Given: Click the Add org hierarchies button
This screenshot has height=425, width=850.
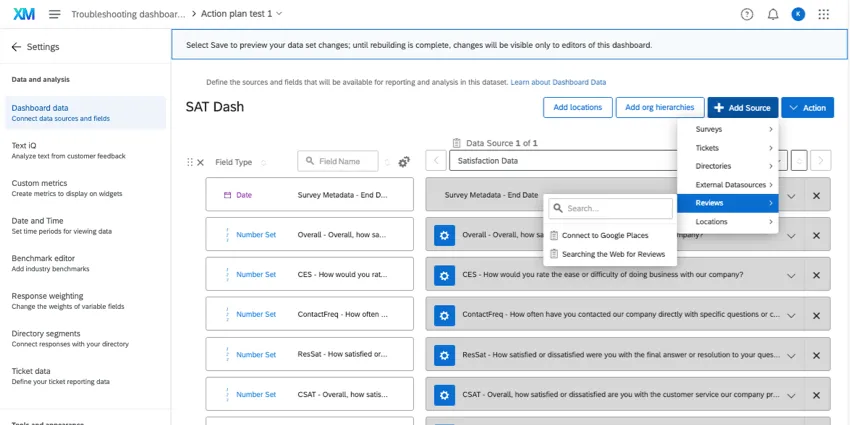Looking at the screenshot, I should (659, 108).
